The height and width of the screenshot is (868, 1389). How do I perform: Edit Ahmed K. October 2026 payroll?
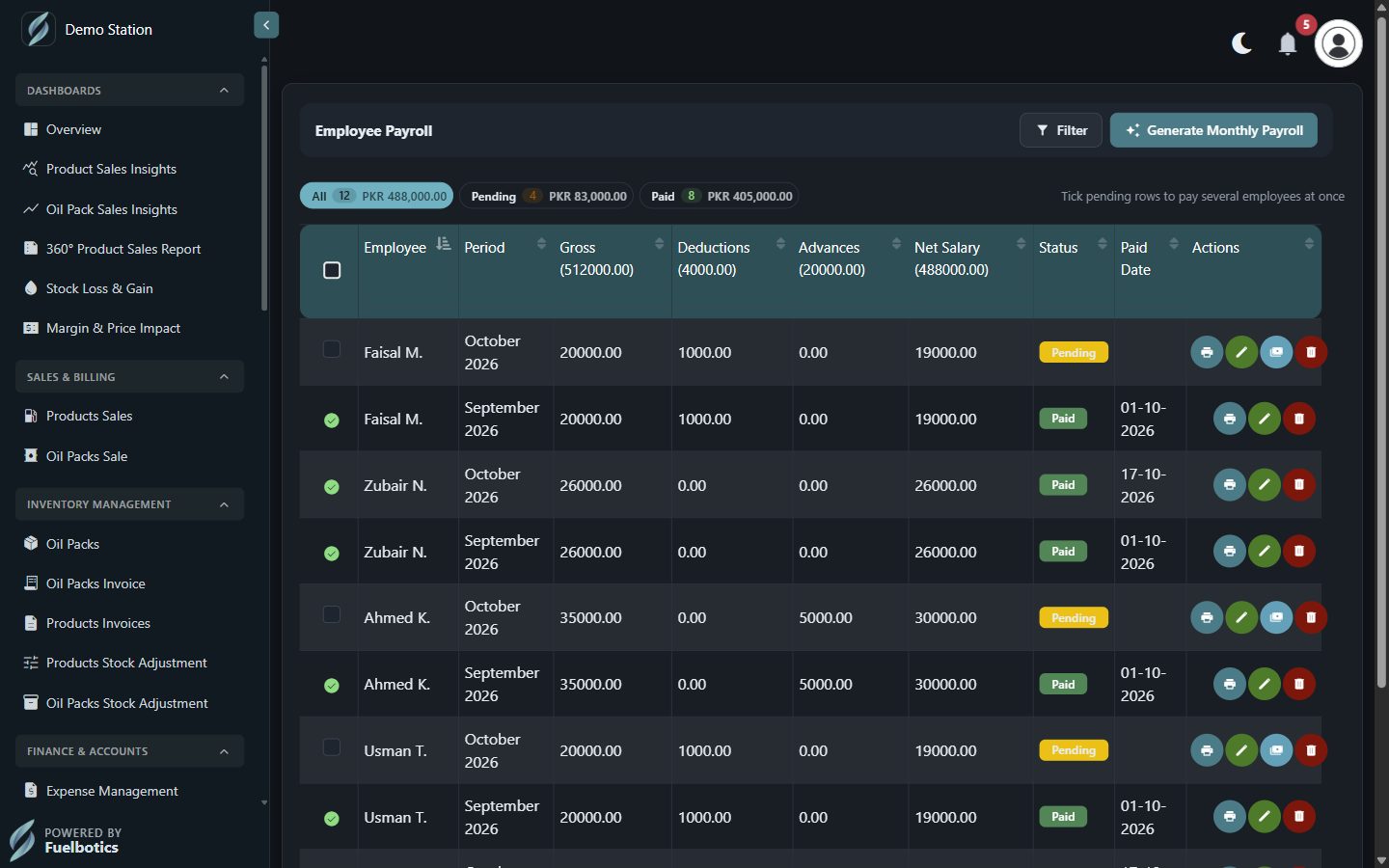[1241, 617]
